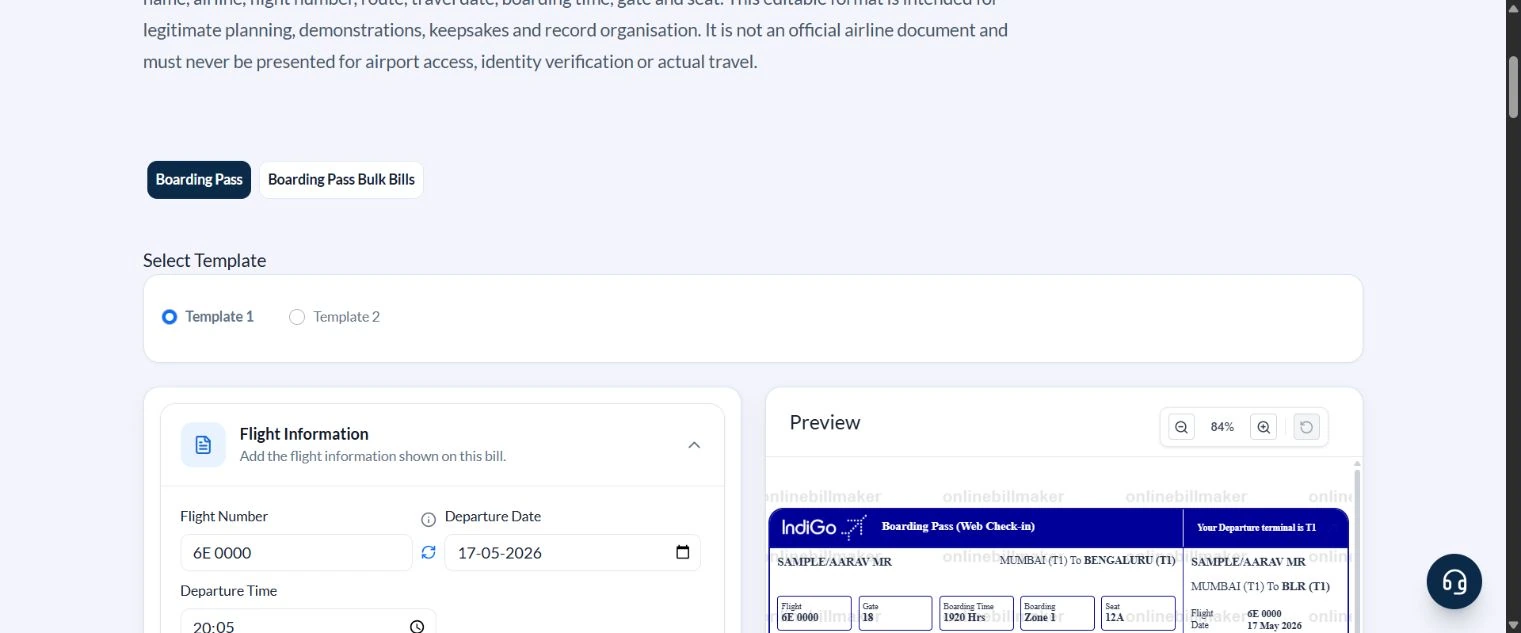This screenshot has width=1521, height=633.
Task: Click the refresh icon next to Flight Number
Action: coord(428,552)
